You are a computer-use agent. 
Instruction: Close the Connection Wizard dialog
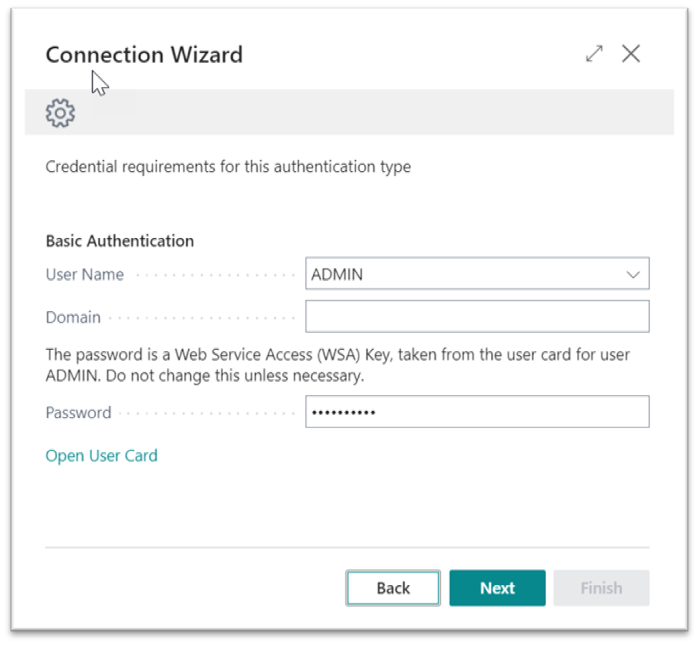pos(631,54)
